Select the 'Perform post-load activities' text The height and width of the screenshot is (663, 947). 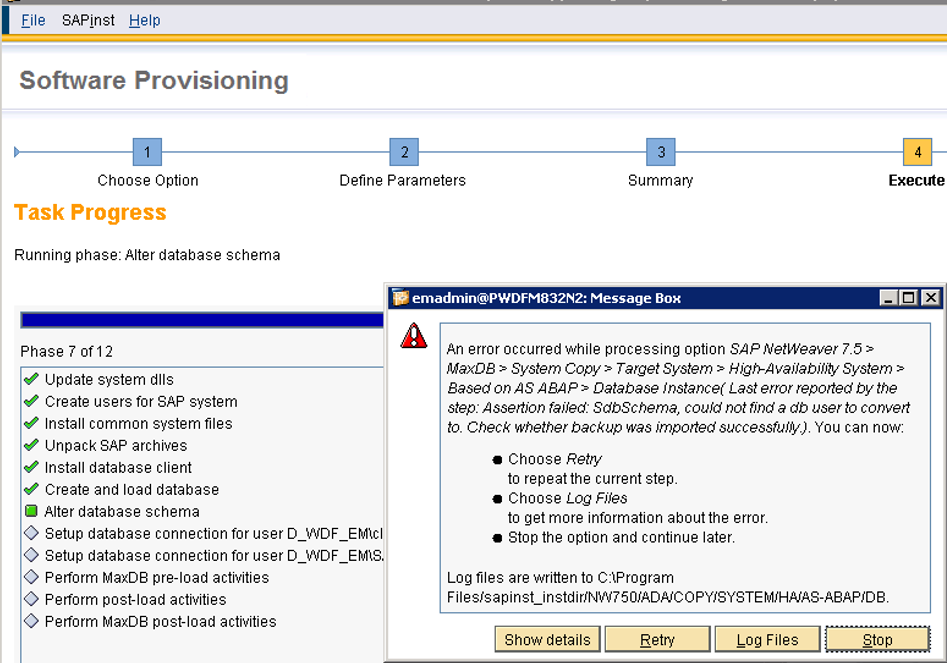[x=135, y=600]
